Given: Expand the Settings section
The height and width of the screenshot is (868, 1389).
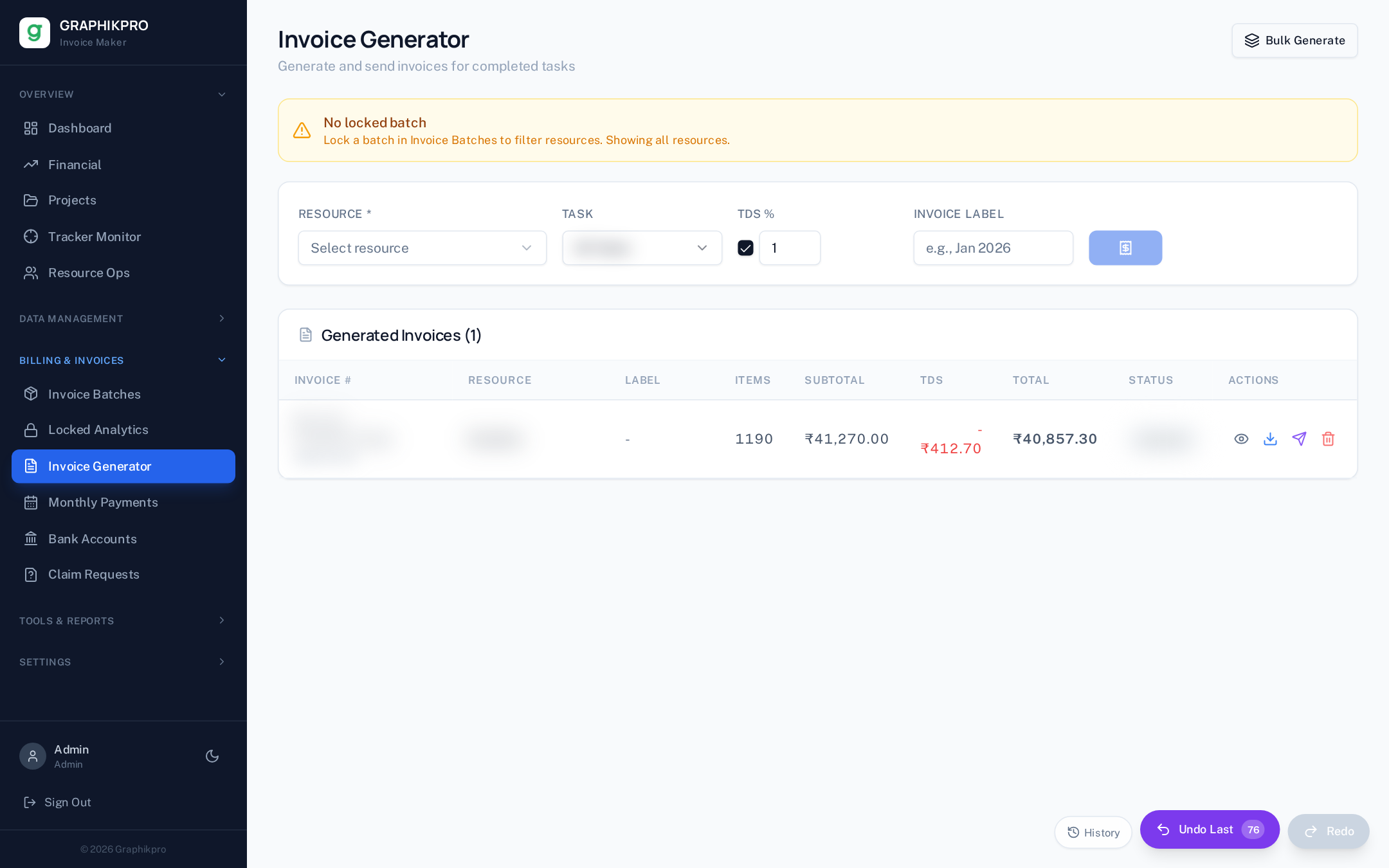Looking at the screenshot, I should pos(123,662).
